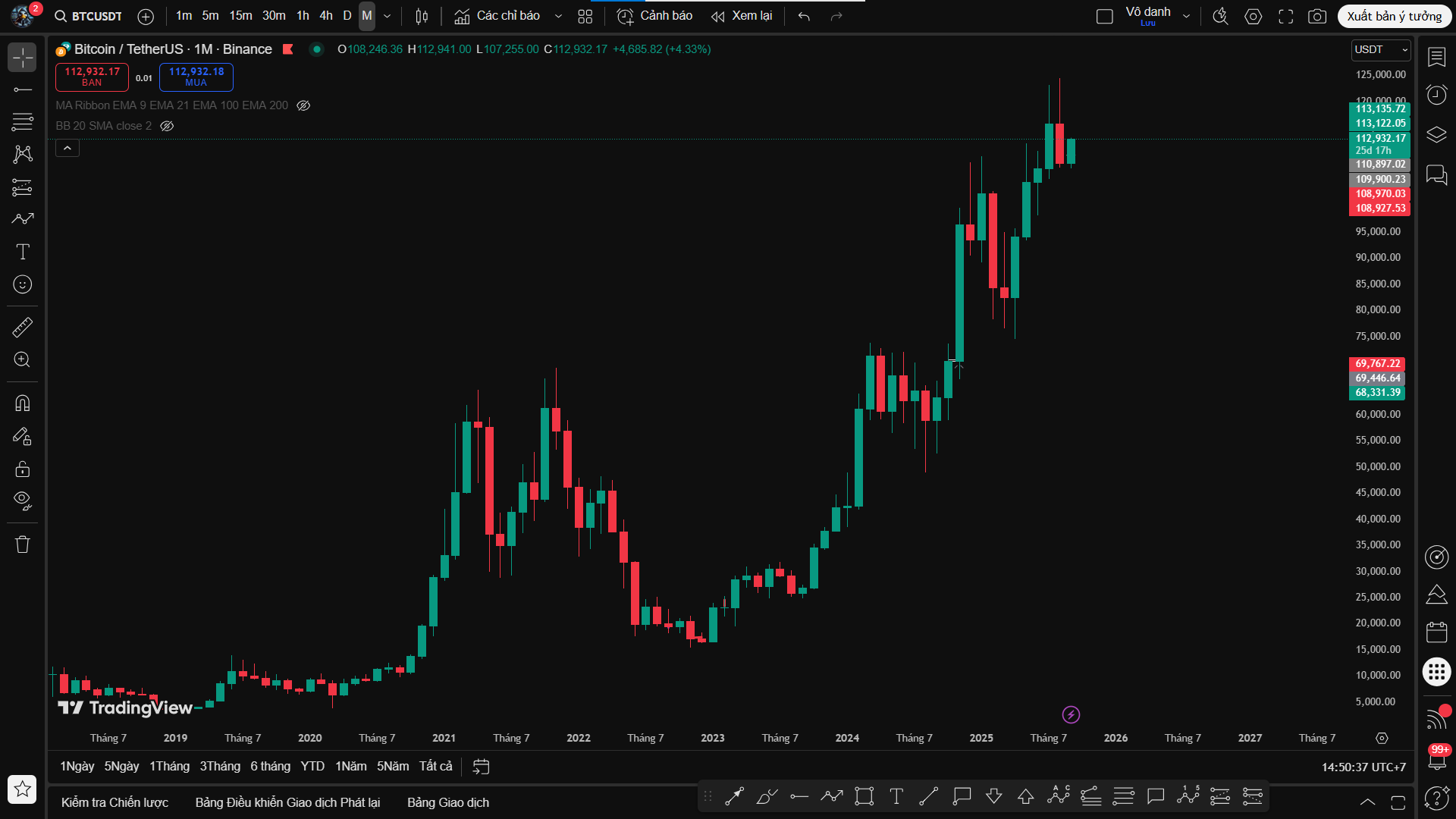Select the crosshair cursor tool

23,58
